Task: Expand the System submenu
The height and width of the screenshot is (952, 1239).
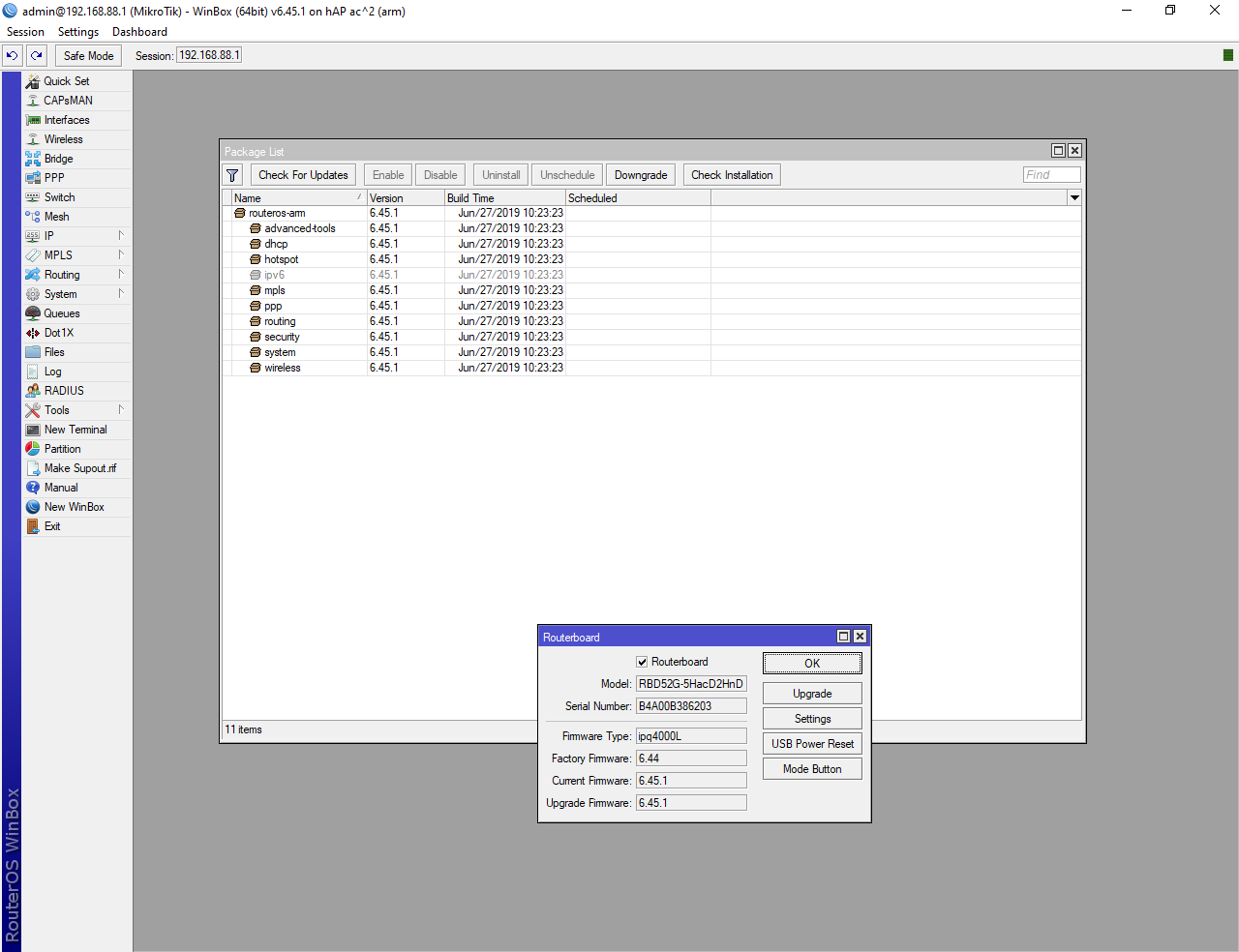Action: coord(121,294)
